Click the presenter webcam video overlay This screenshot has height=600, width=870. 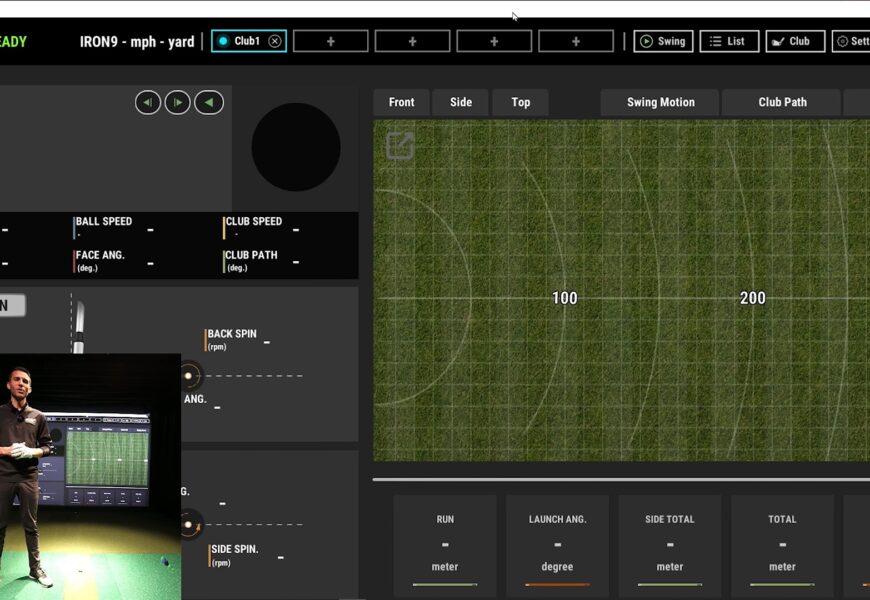pos(90,476)
